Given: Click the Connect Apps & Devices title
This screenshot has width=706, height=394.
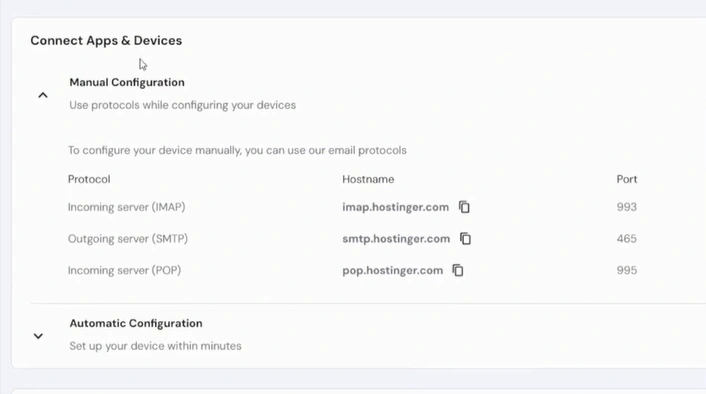Looking at the screenshot, I should coord(106,41).
